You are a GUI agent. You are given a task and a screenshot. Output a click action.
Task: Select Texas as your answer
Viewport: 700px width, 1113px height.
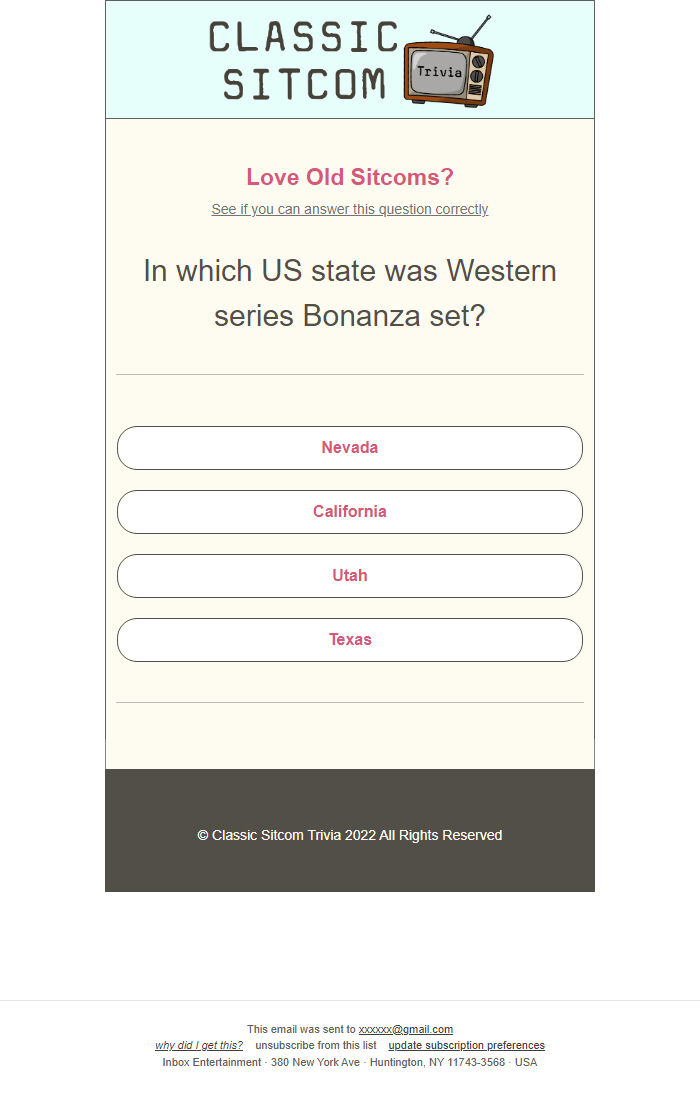[x=350, y=640]
